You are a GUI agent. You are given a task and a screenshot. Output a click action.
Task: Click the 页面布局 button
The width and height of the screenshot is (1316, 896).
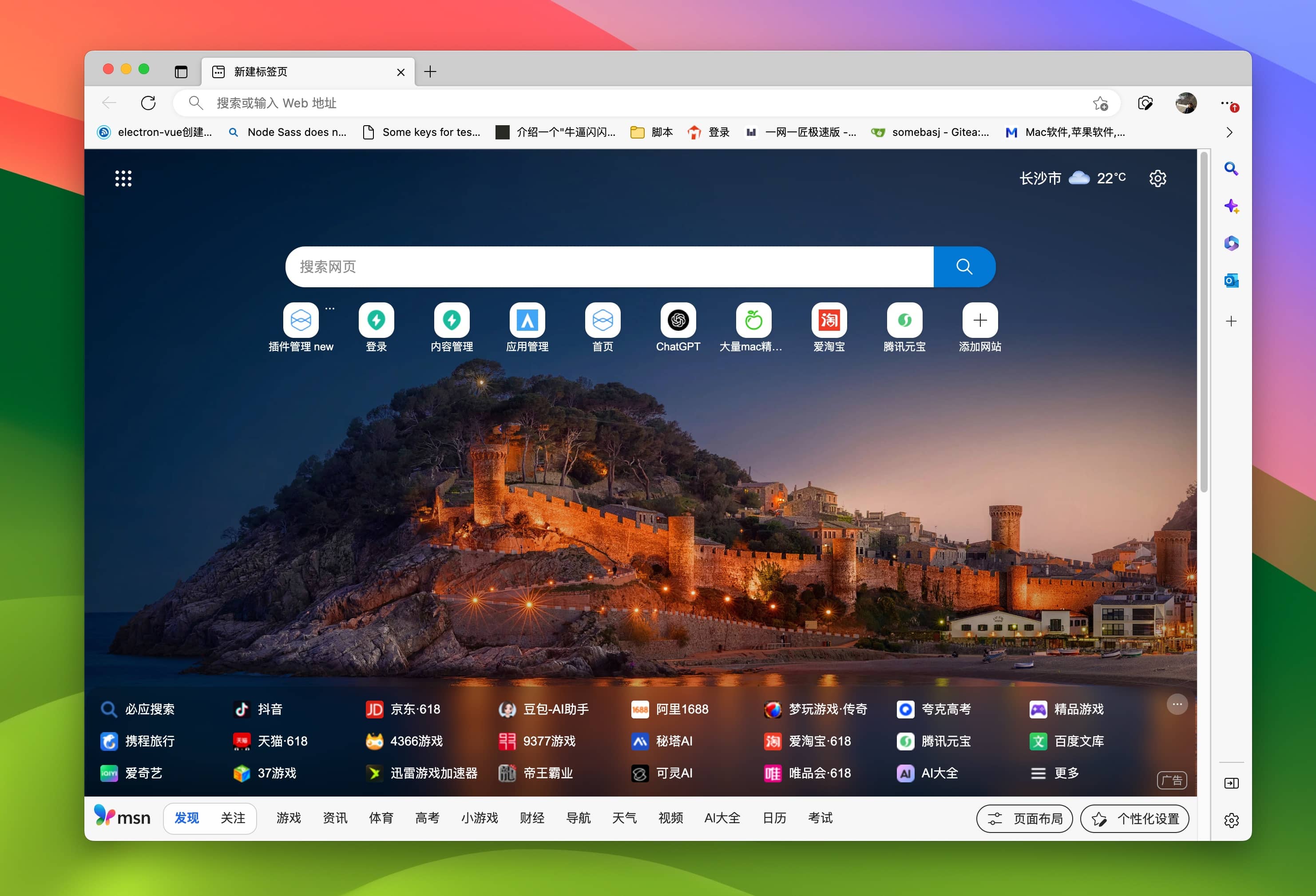pyautogui.click(x=1024, y=819)
